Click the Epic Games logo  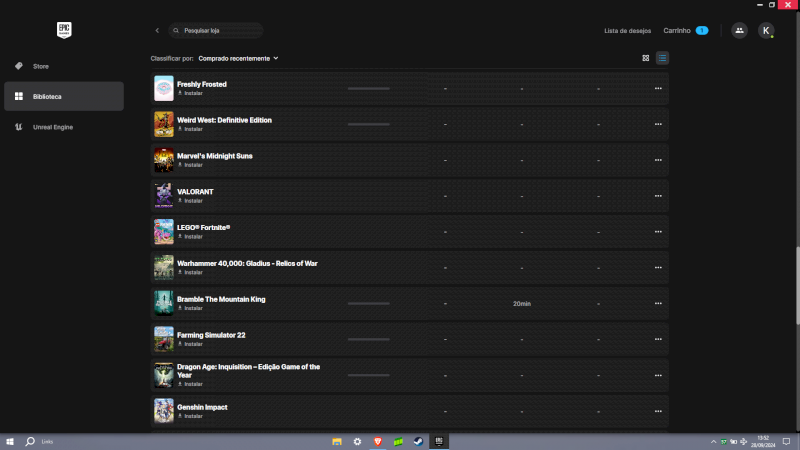click(x=64, y=30)
